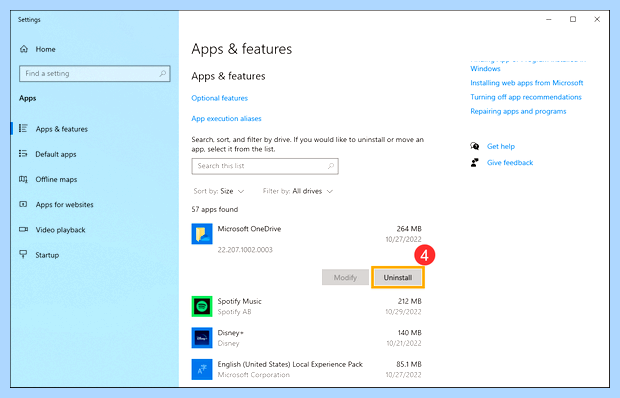Click the Get help link
Screen dimensions: 620x398
coord(501,146)
